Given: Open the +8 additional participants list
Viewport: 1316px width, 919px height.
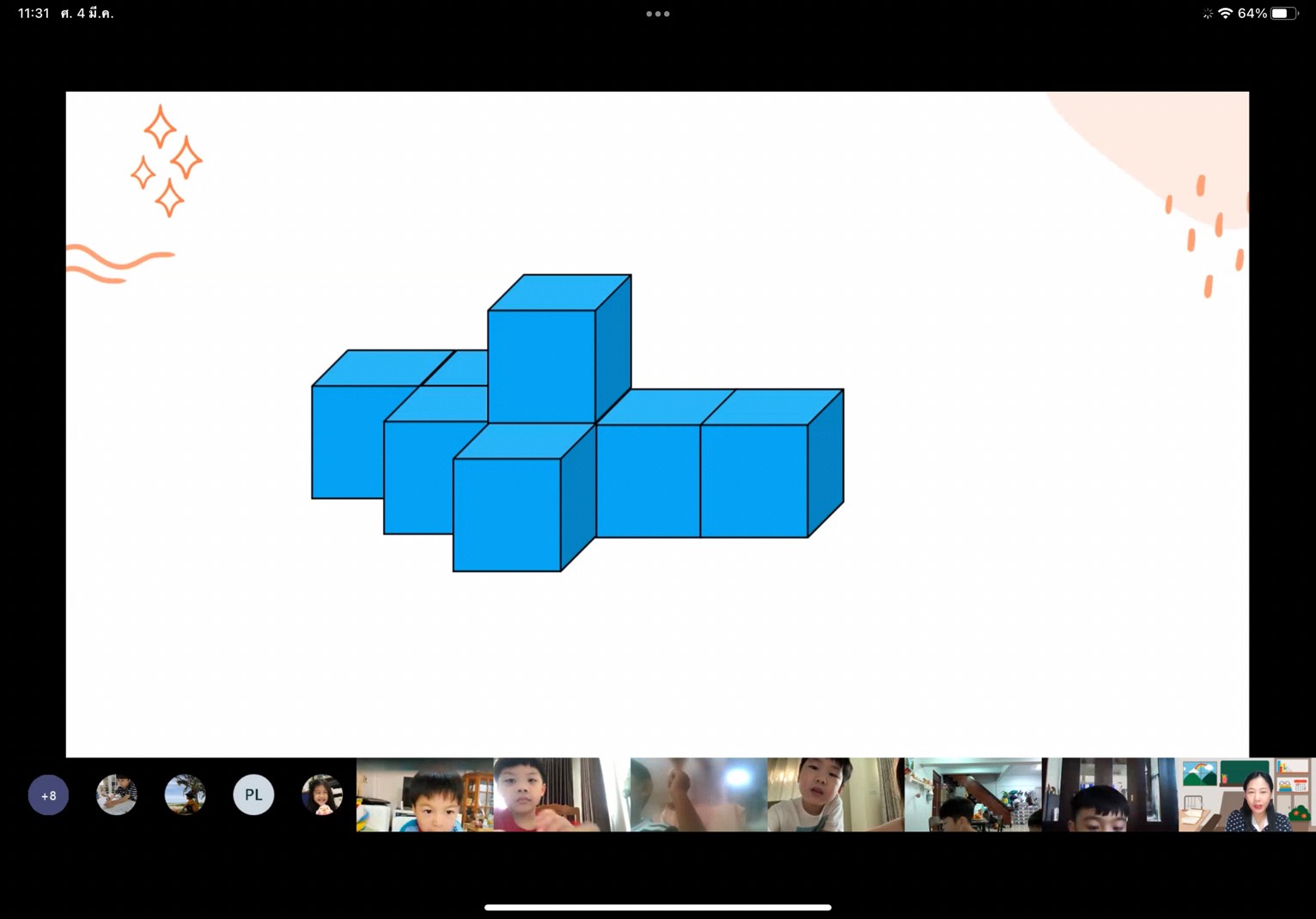Looking at the screenshot, I should click(x=48, y=795).
